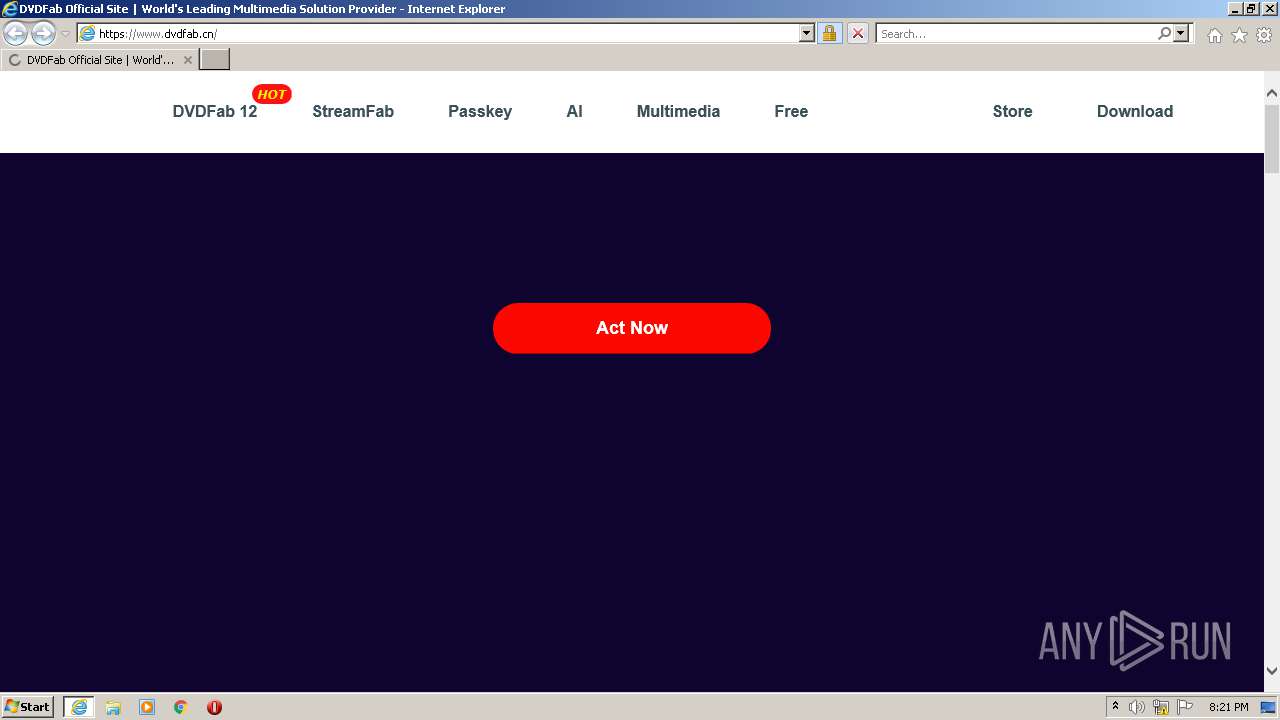
Task: Go to the Store link
Action: point(1012,111)
